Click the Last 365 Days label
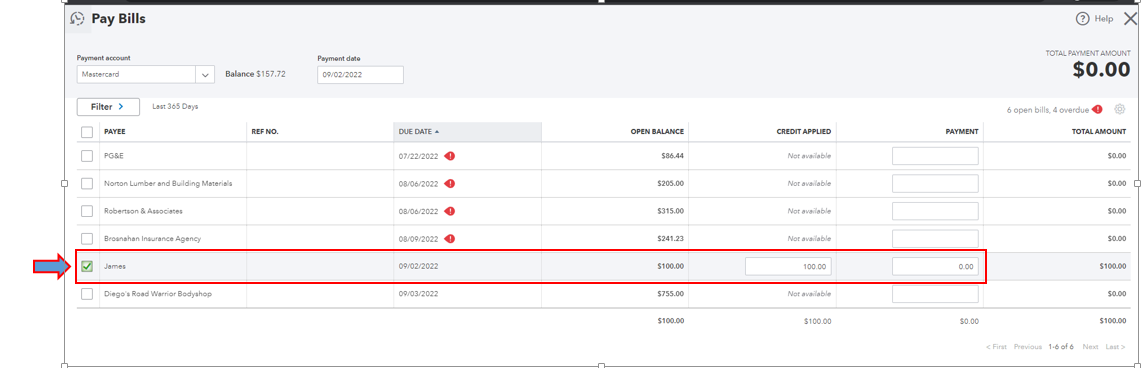The height and width of the screenshot is (368, 1141). tap(175, 106)
